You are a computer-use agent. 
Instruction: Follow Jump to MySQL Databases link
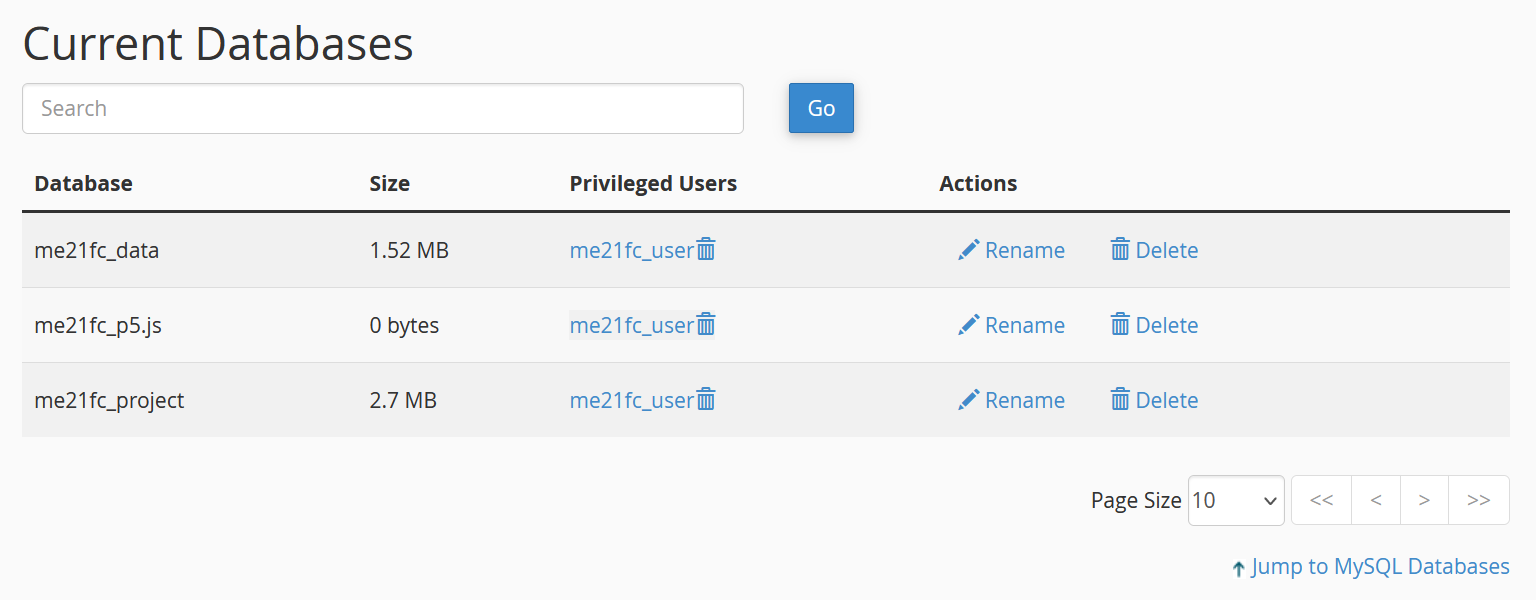pos(1379,567)
